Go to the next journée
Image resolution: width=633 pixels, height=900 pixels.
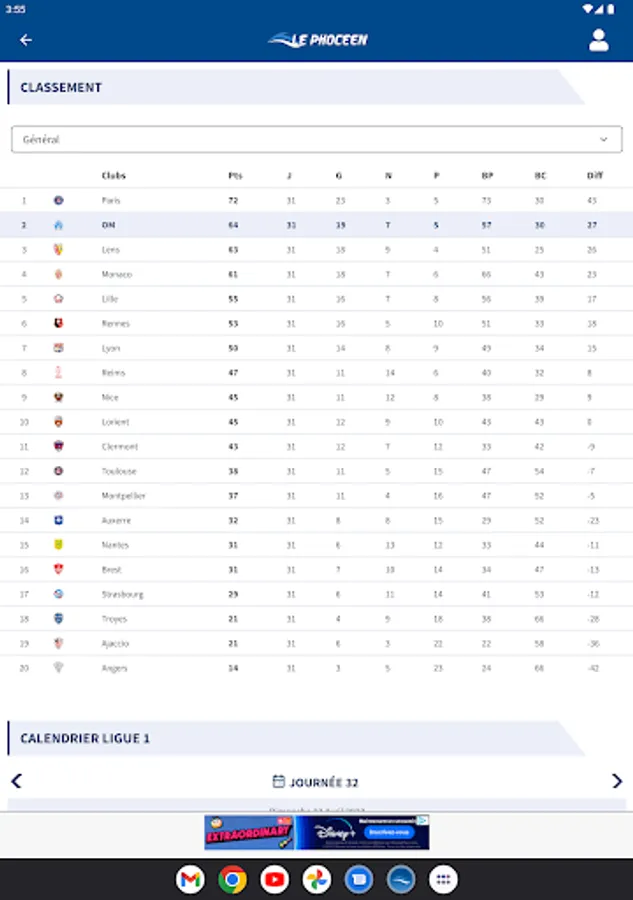[x=616, y=781]
